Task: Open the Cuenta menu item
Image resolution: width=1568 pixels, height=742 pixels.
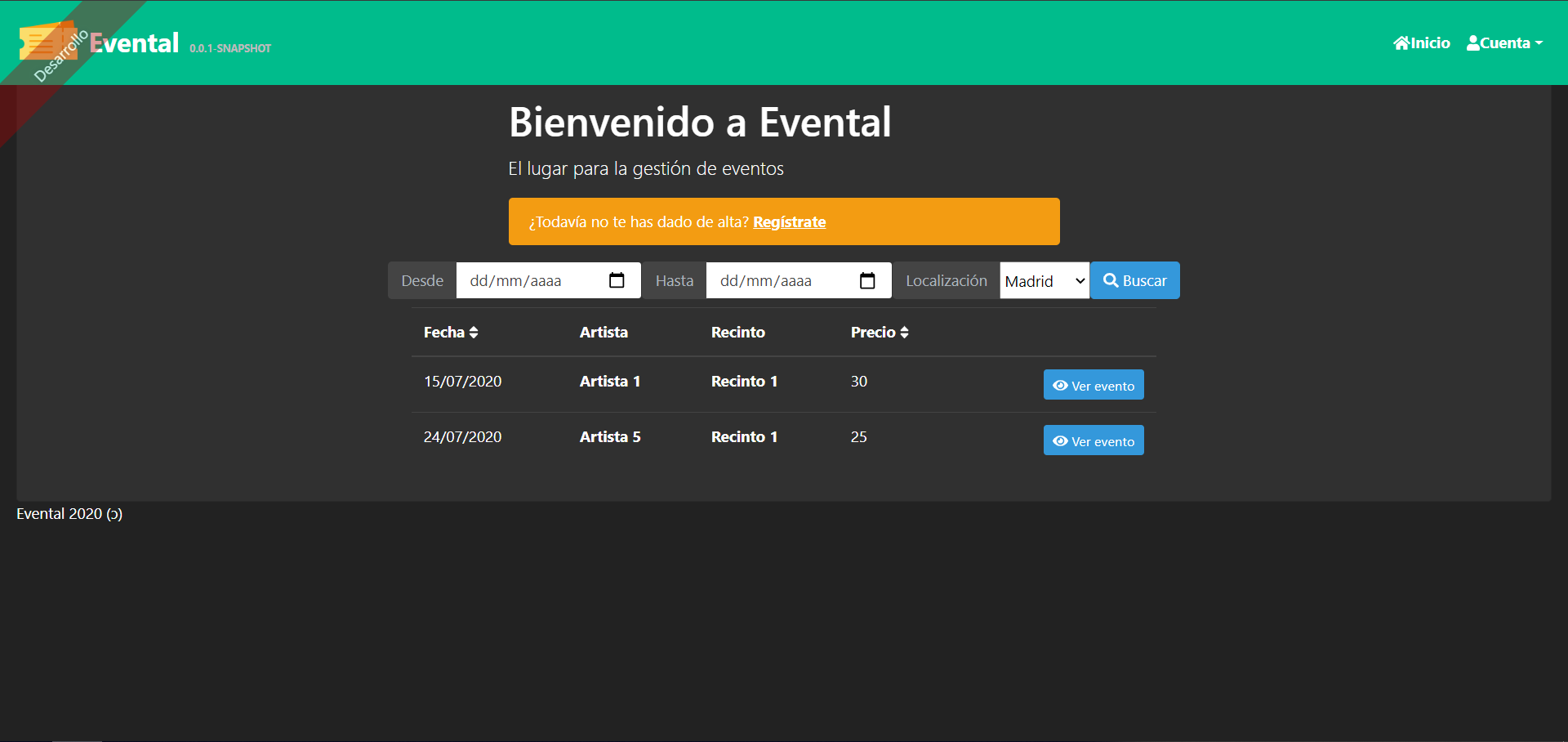Action: (x=1504, y=42)
